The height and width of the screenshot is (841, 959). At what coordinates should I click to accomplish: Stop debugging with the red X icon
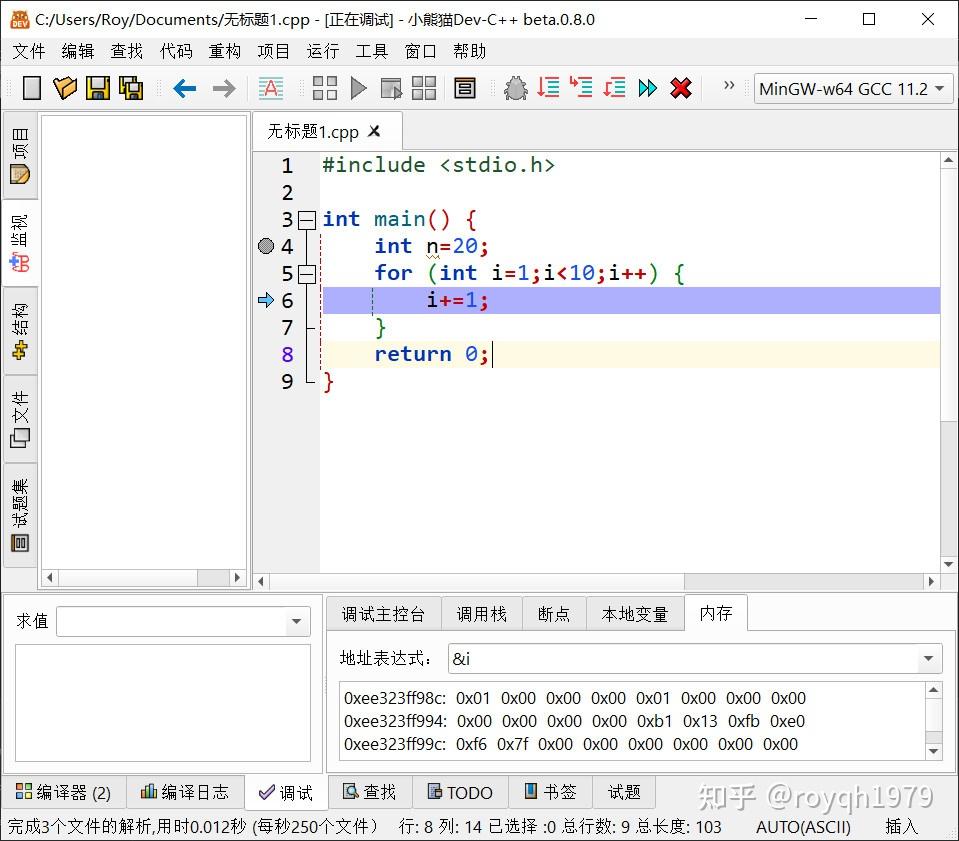[681, 88]
